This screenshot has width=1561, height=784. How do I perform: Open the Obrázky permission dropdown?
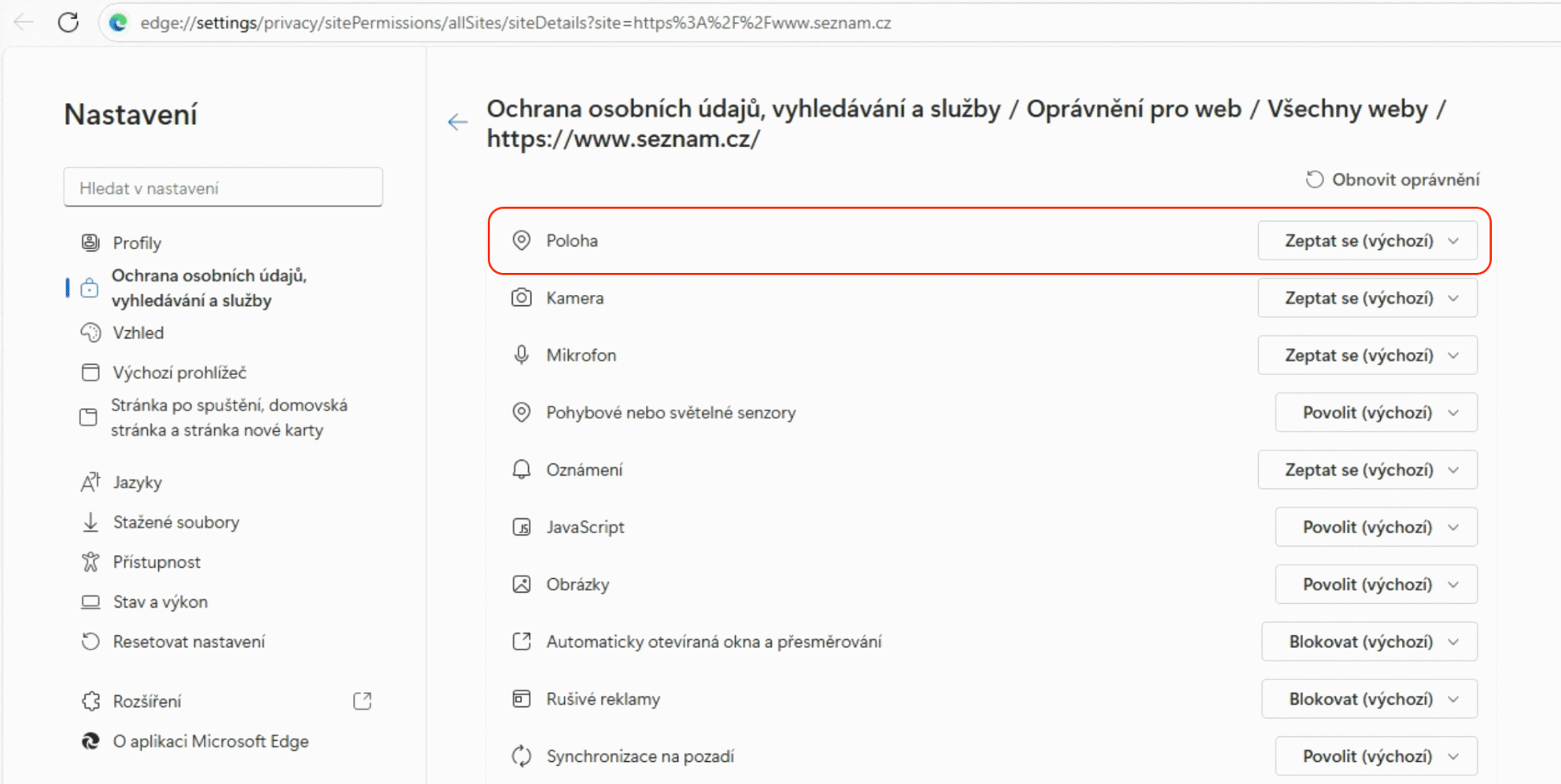click(x=1375, y=584)
